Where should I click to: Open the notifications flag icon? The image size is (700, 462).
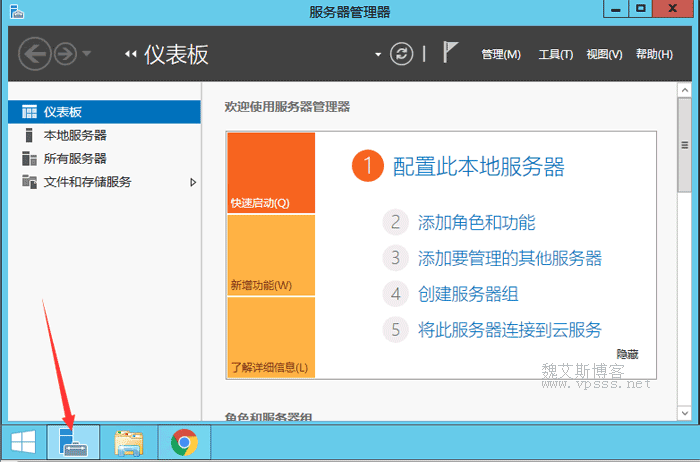(450, 53)
